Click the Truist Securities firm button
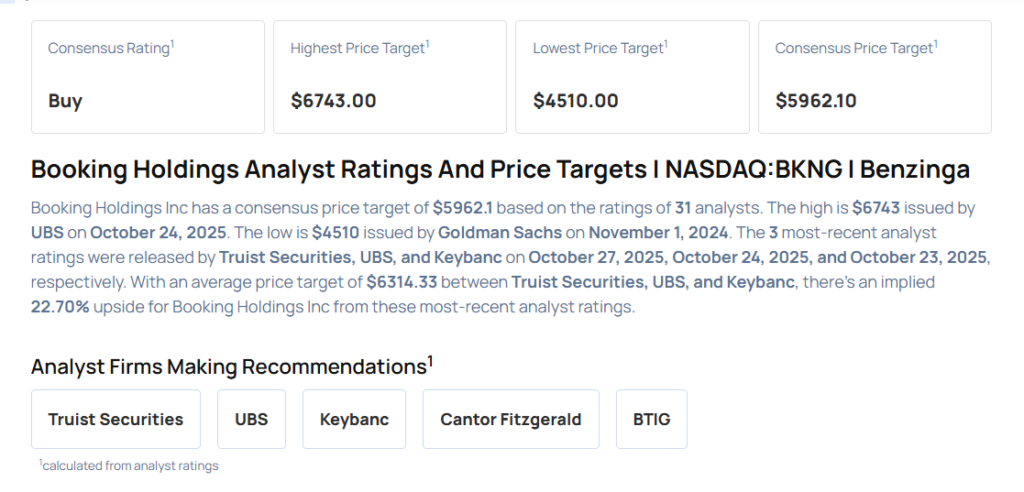The height and width of the screenshot is (492, 1024). coord(116,419)
